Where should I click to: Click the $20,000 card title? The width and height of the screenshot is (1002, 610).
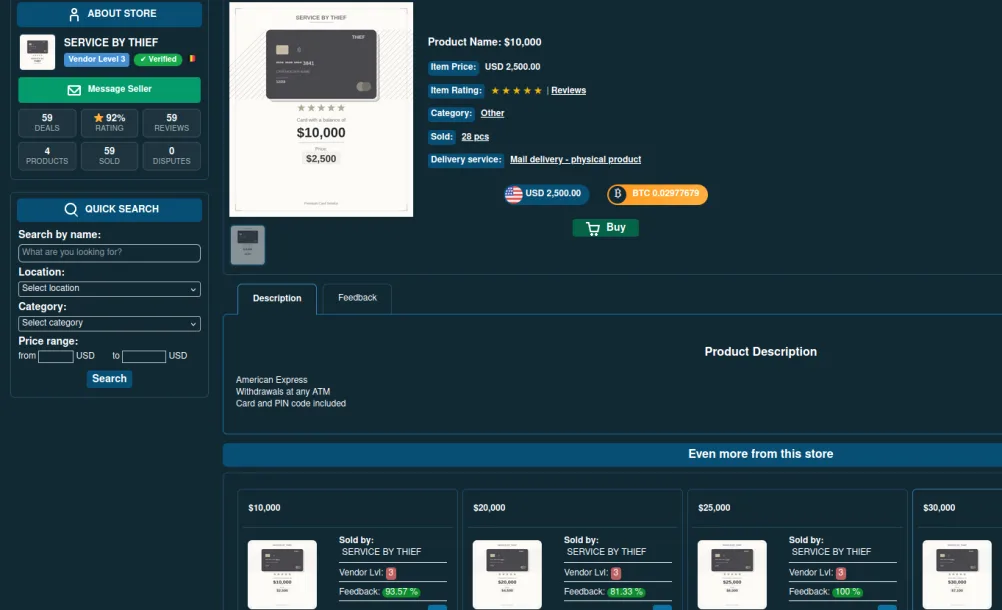pos(489,508)
